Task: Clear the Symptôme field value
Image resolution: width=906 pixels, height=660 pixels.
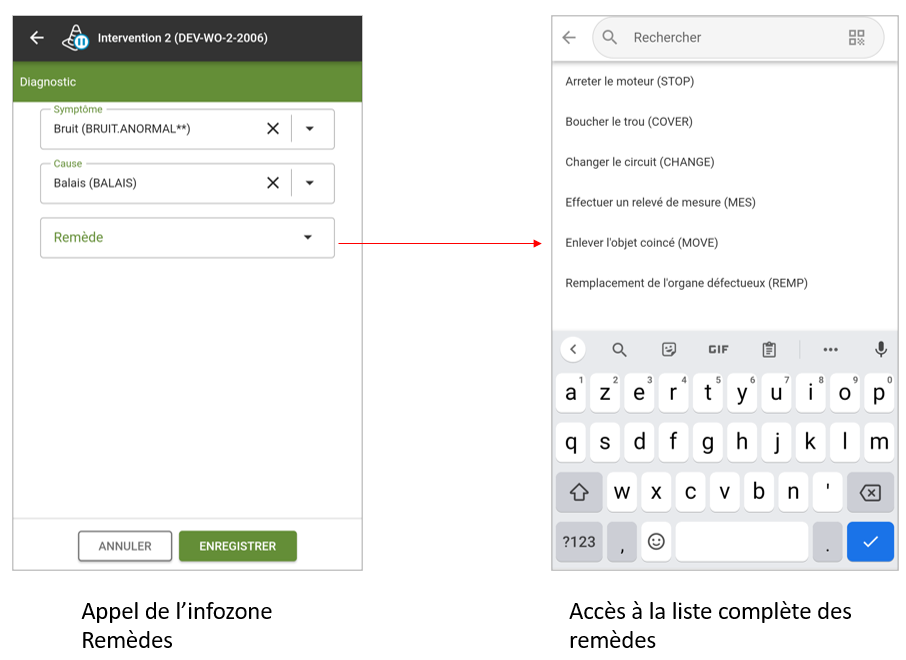Action: 273,128
